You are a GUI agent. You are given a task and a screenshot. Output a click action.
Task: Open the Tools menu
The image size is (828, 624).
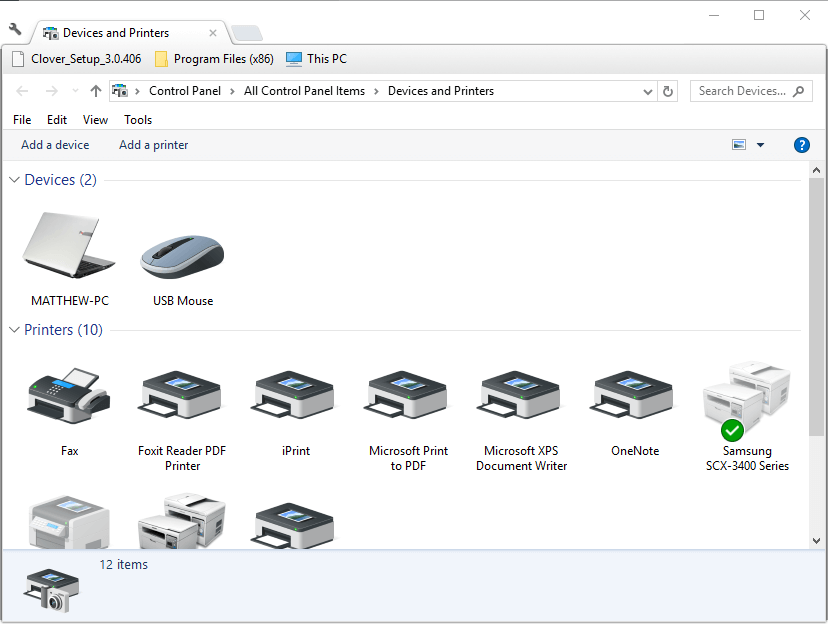(138, 120)
